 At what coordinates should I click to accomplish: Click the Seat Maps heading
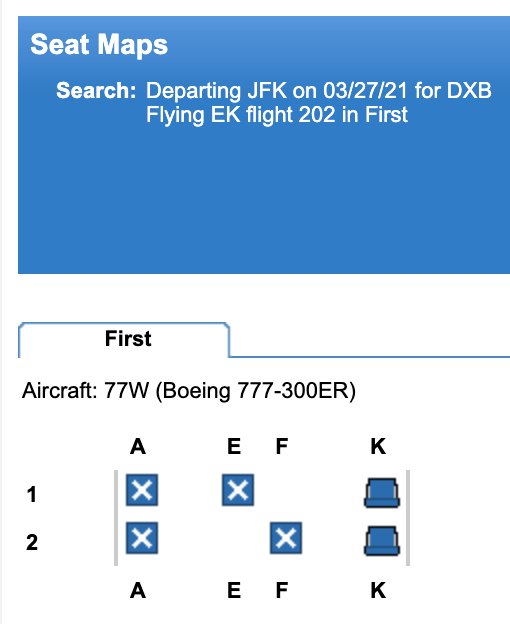point(99,45)
